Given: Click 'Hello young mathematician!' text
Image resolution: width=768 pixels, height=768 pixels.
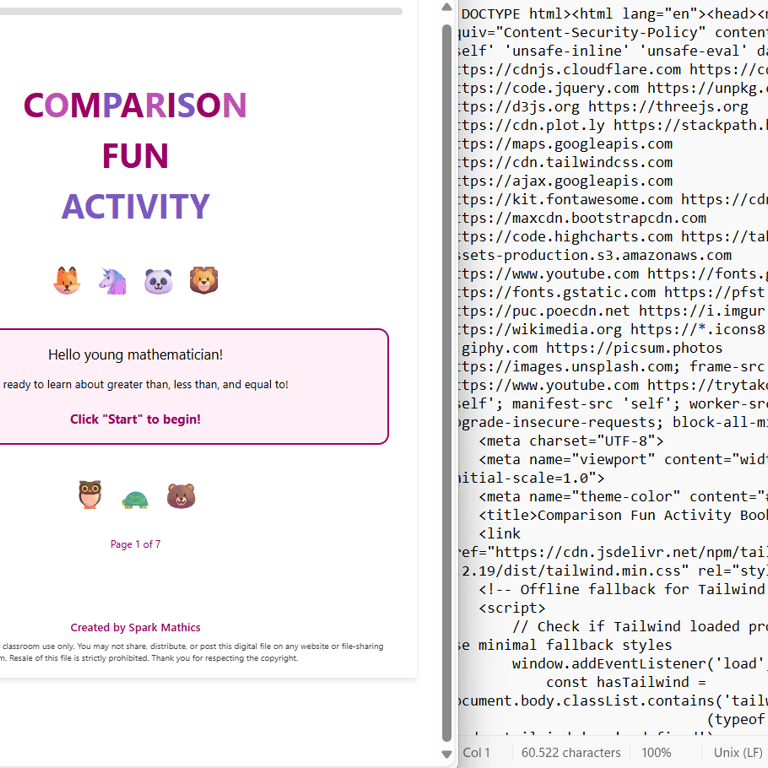Looking at the screenshot, I should pyautogui.click(x=135, y=355).
